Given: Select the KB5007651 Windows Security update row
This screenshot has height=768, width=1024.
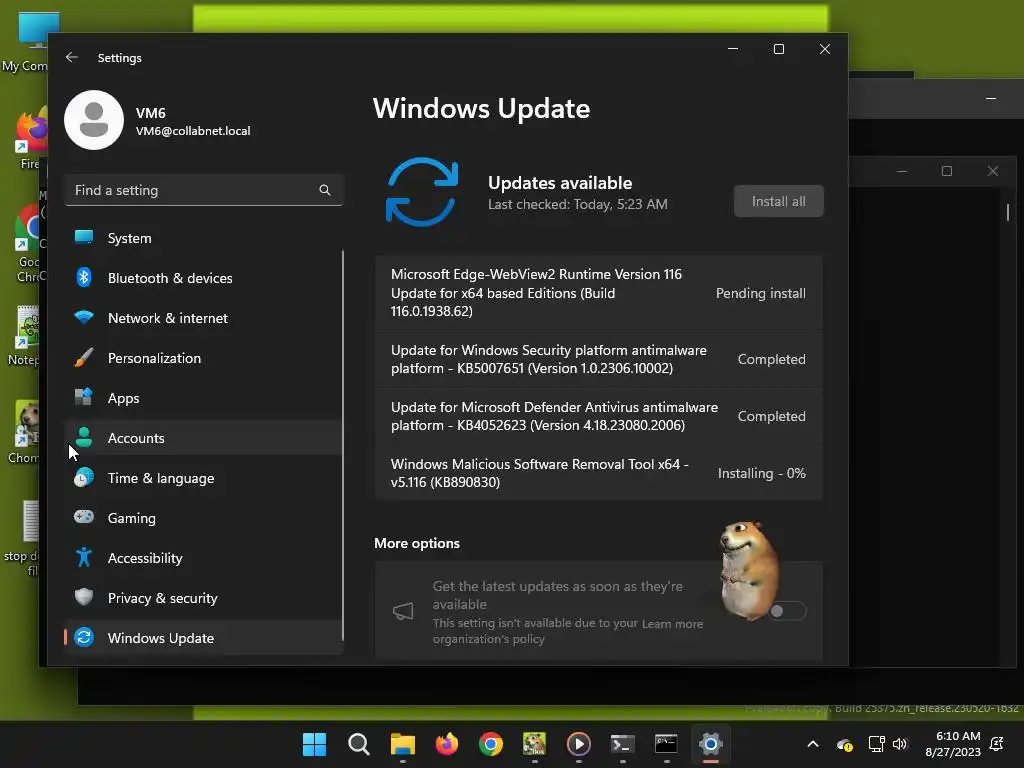Looking at the screenshot, I should (599, 359).
